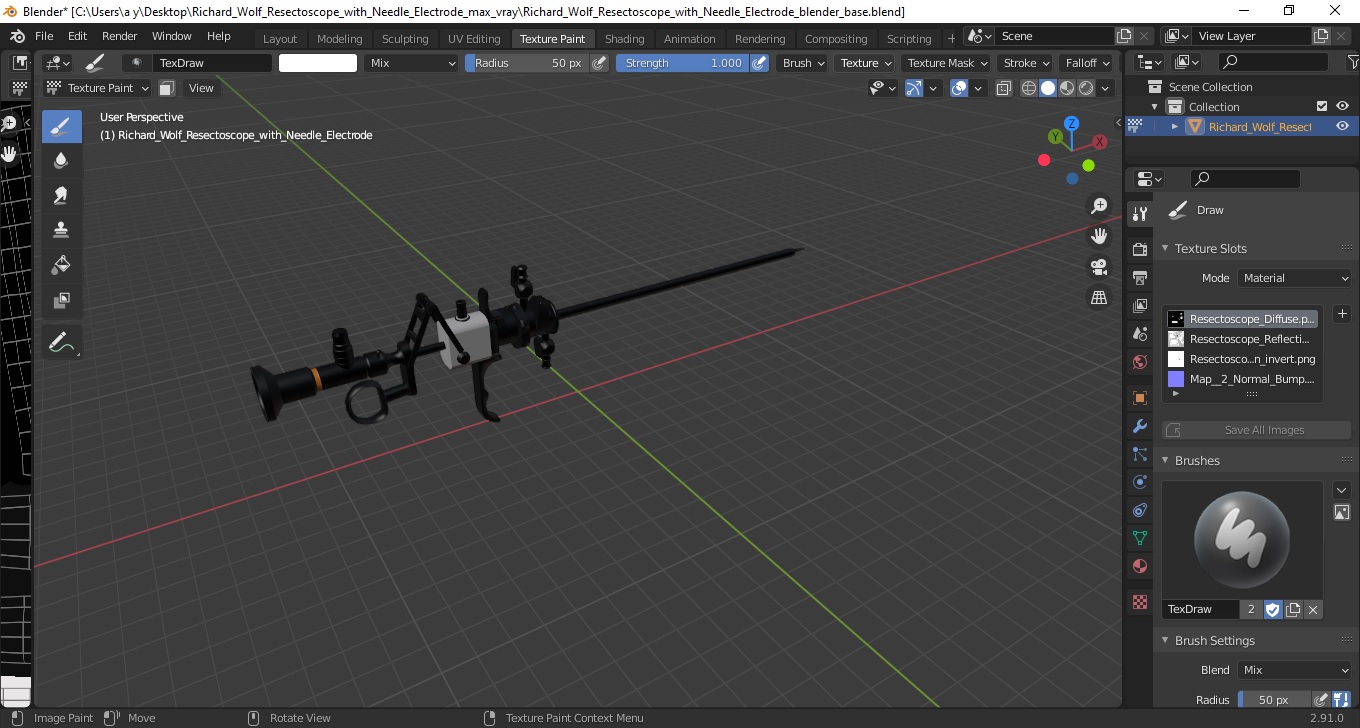
Task: Open the Object Constraints properties tab
Action: (x=1139, y=510)
